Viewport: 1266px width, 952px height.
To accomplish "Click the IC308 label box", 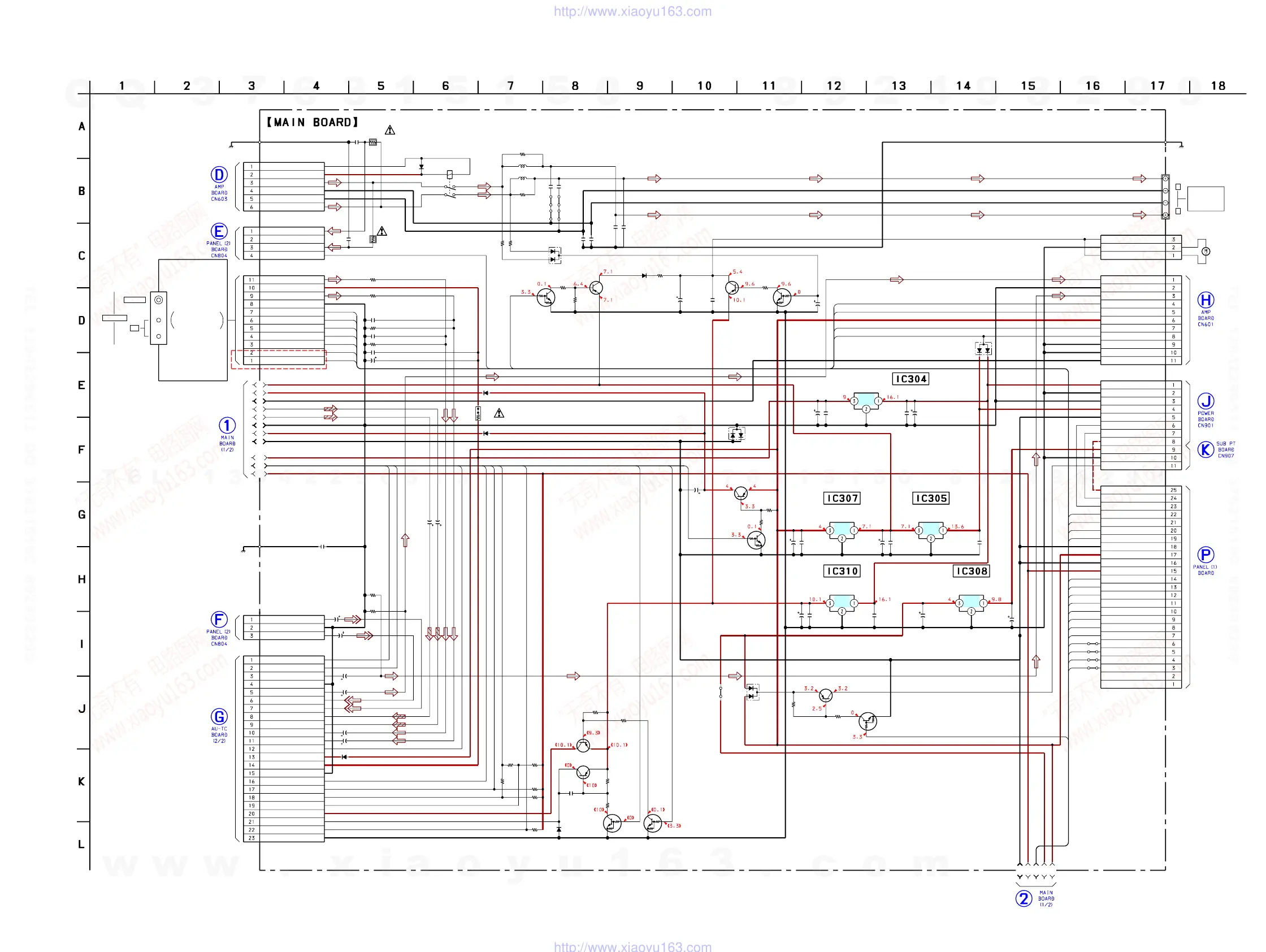I will pyautogui.click(x=971, y=572).
